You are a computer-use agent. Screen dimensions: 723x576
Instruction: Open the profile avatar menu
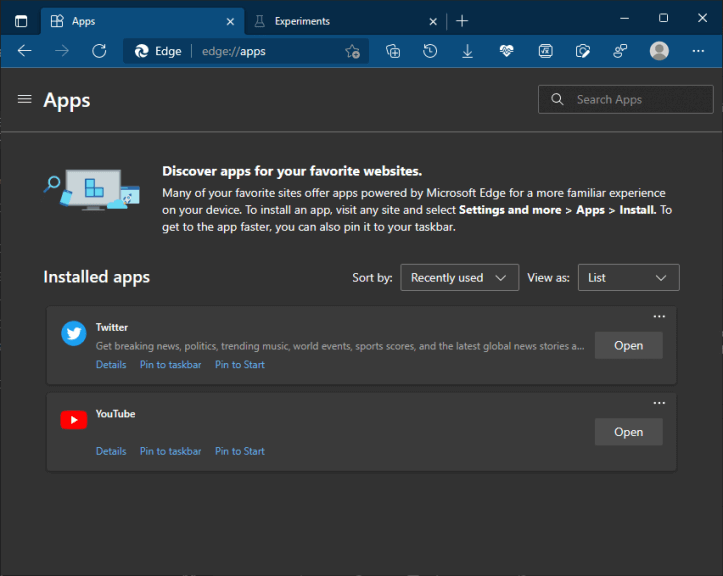[659, 51]
